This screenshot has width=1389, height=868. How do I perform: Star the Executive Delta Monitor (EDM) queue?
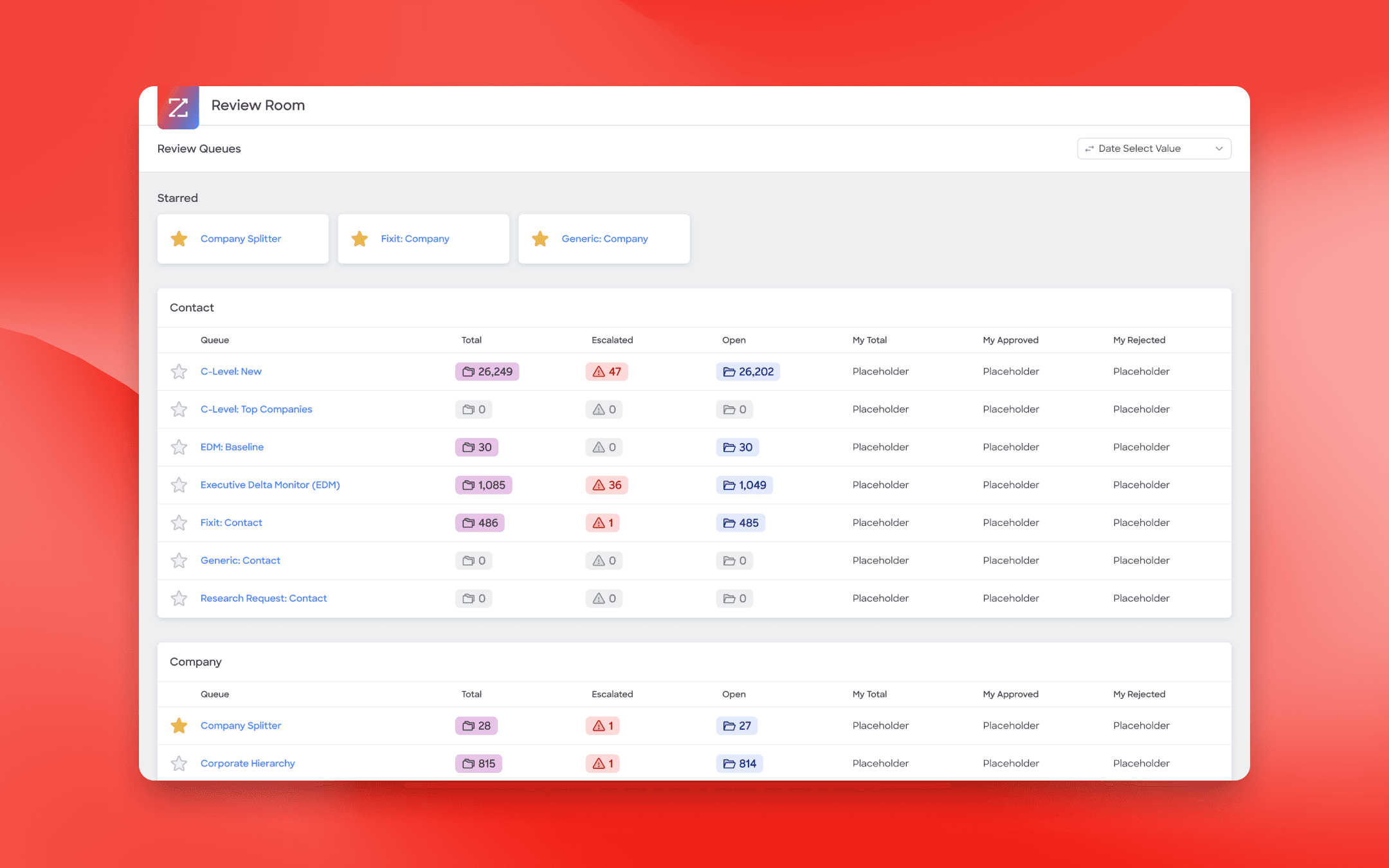coord(179,485)
